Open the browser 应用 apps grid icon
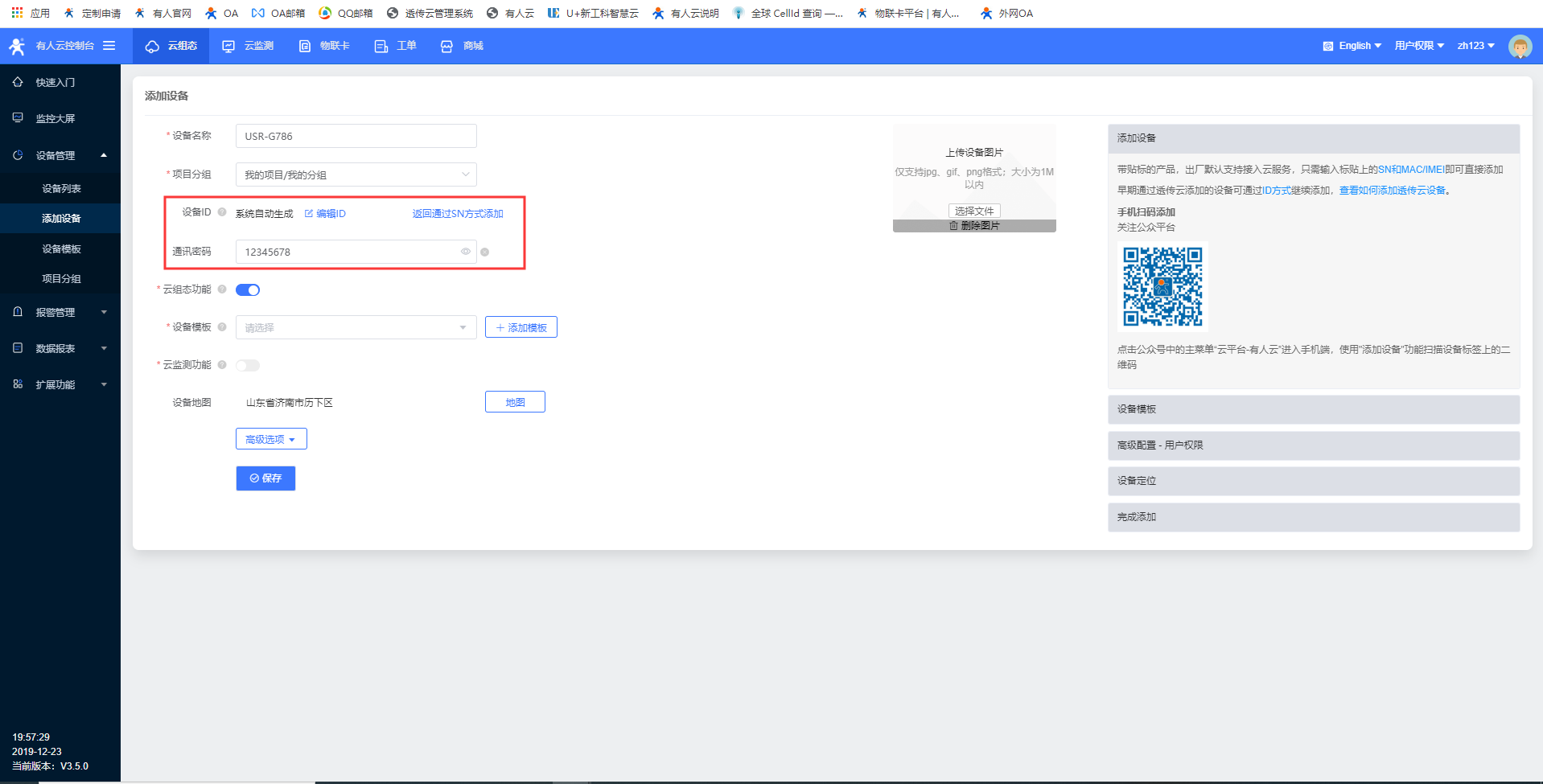The image size is (1543, 784). coord(17,13)
